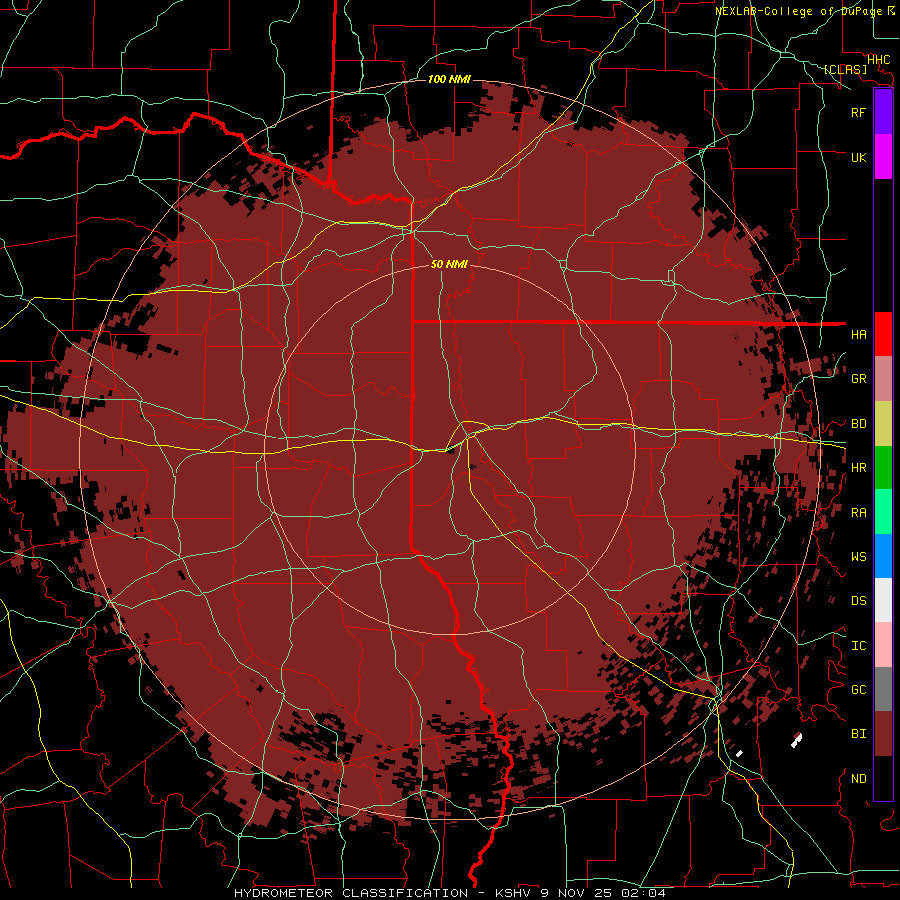Click the radar site marker at map center
The image size is (900, 900).
(450, 451)
